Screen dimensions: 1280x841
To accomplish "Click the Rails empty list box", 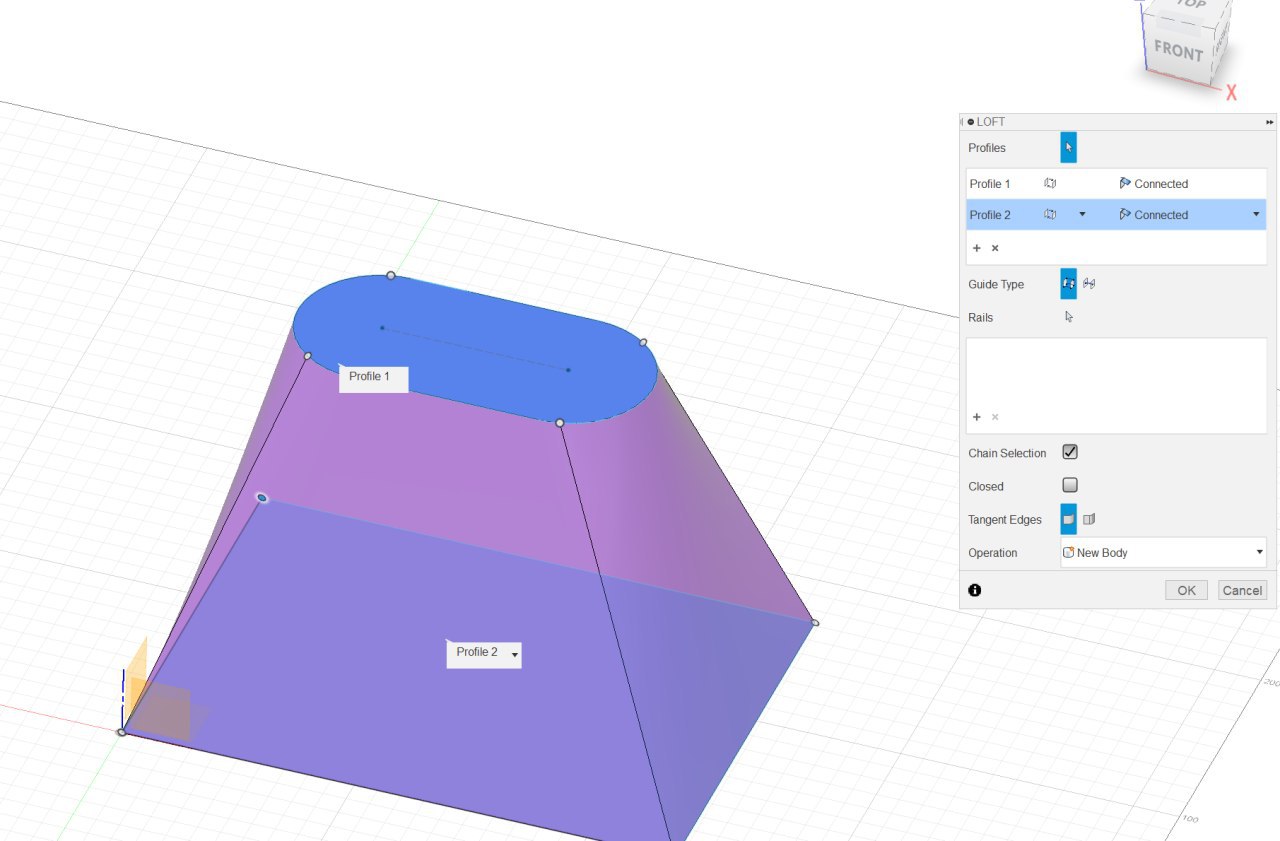I will [1116, 385].
